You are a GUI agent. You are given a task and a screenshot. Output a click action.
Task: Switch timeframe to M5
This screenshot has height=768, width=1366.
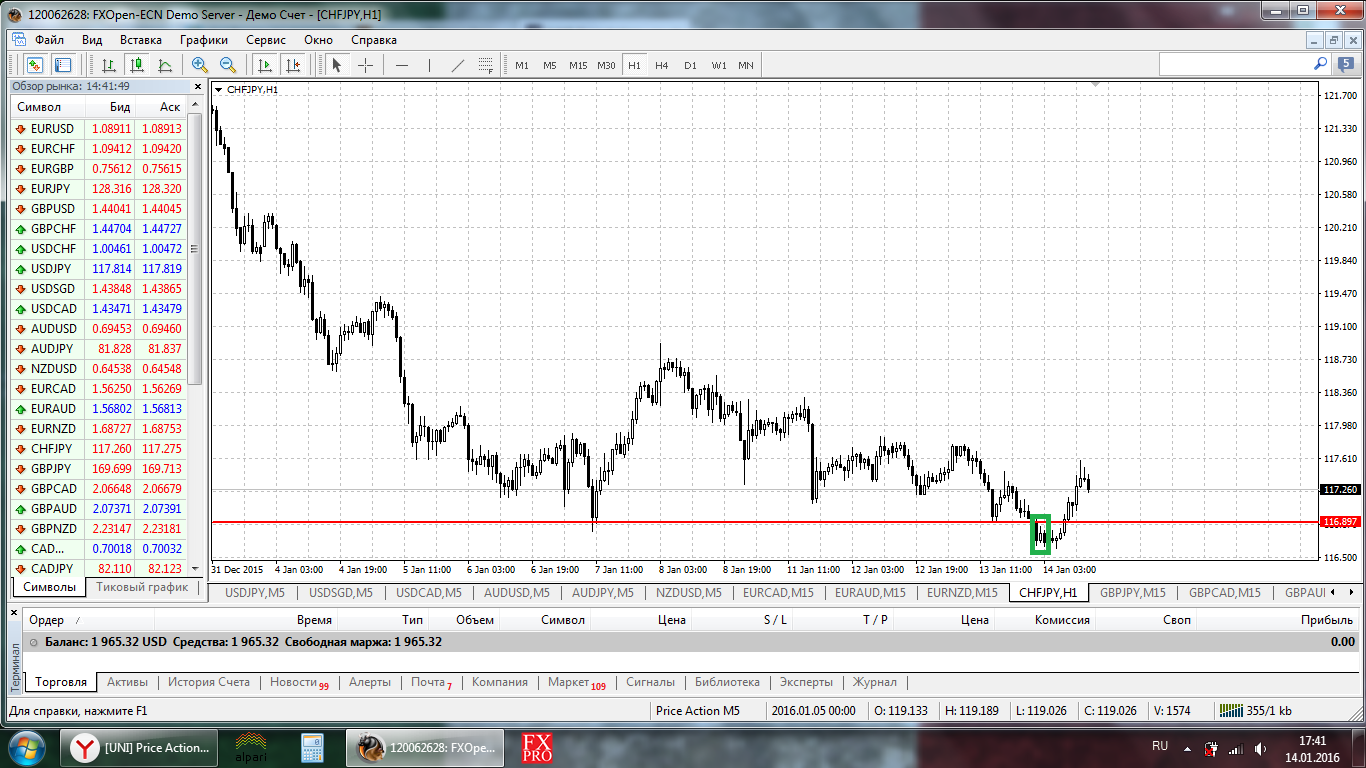pos(550,65)
